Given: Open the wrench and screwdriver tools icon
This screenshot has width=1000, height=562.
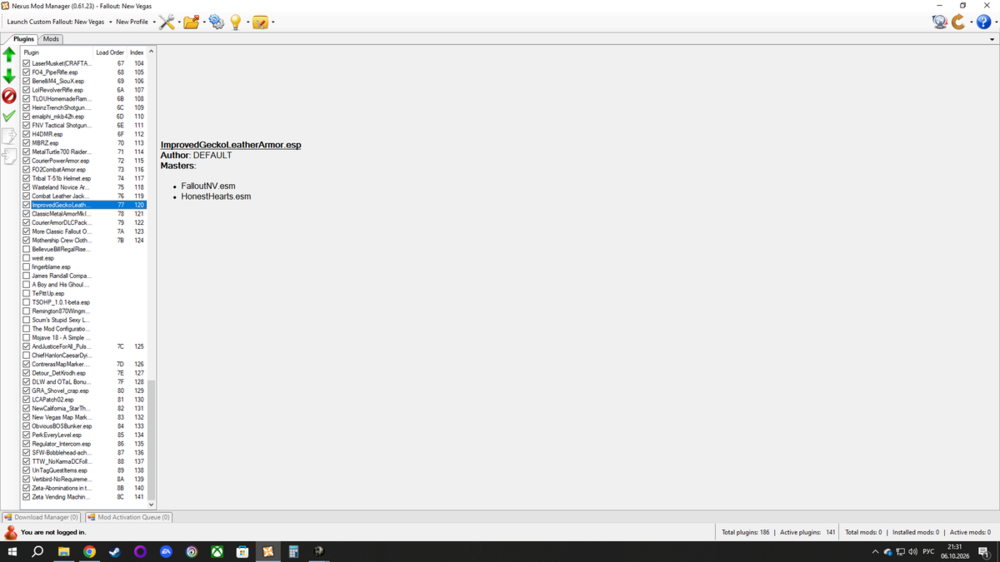Looking at the screenshot, I should 166,22.
